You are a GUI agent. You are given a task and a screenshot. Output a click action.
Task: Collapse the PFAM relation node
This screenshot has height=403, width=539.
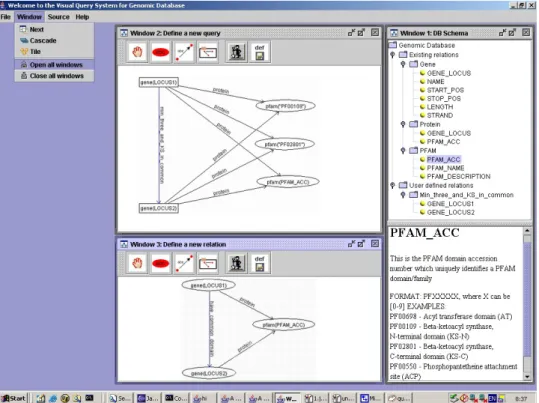403,151
